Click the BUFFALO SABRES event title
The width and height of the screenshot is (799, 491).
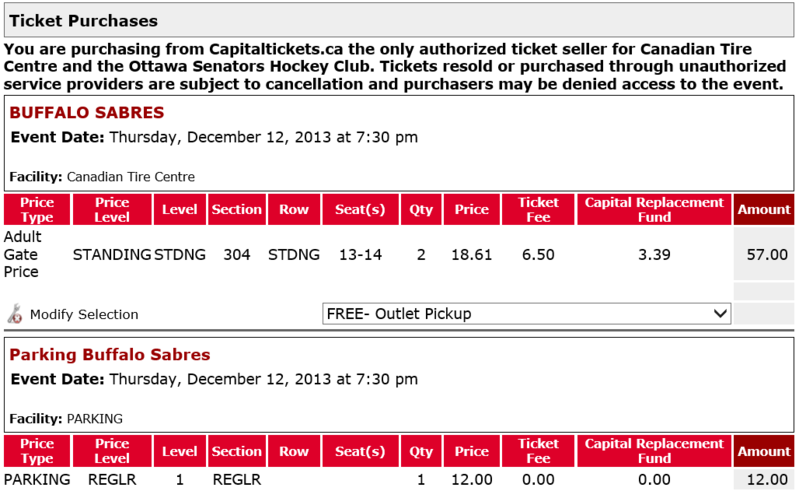click(86, 113)
